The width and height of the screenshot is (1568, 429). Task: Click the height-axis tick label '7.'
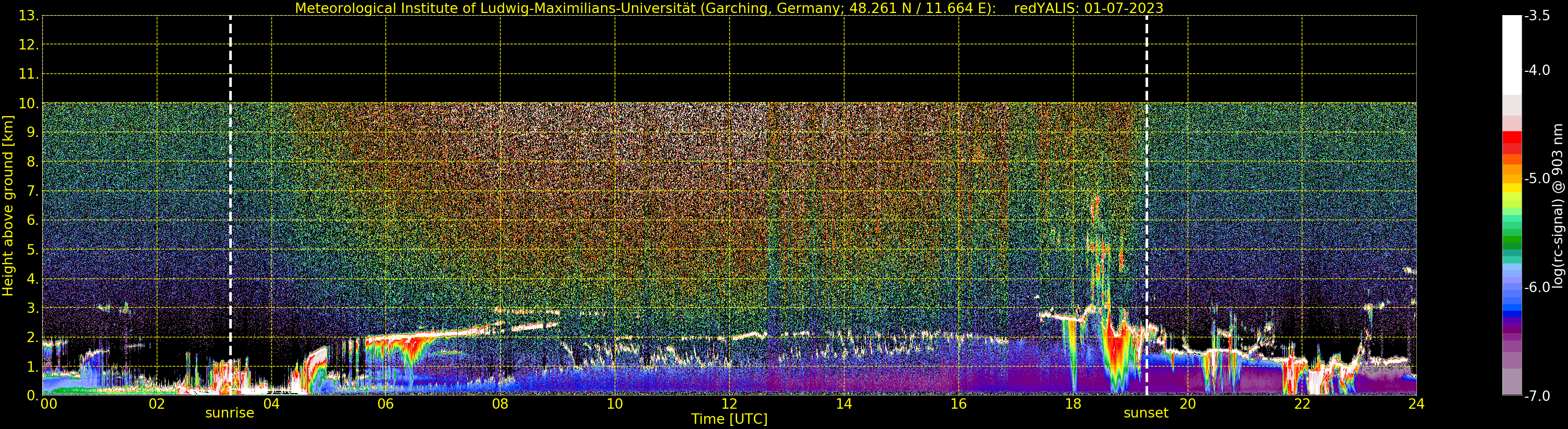coord(33,191)
